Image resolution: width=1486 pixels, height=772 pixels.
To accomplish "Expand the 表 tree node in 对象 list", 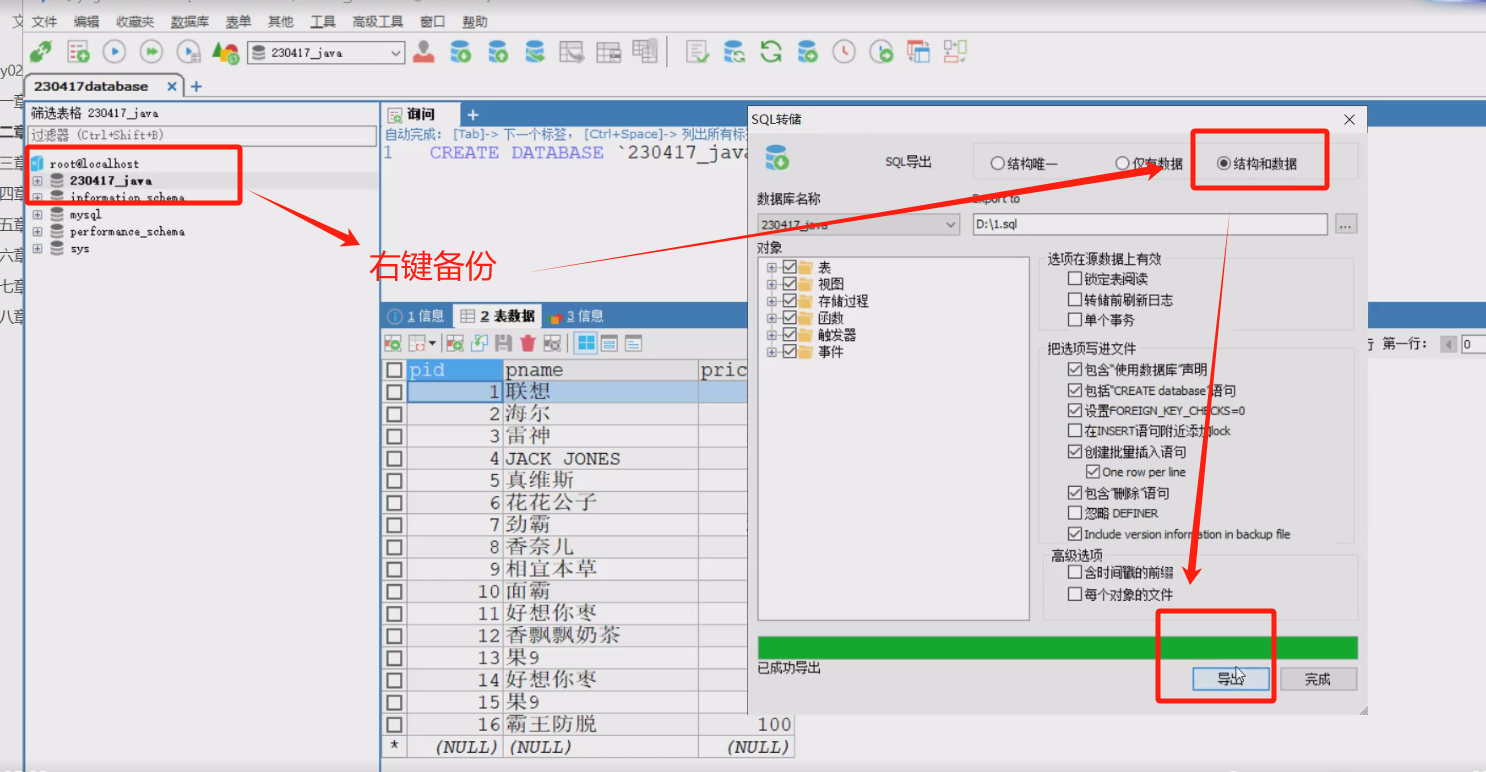I will [x=770, y=267].
